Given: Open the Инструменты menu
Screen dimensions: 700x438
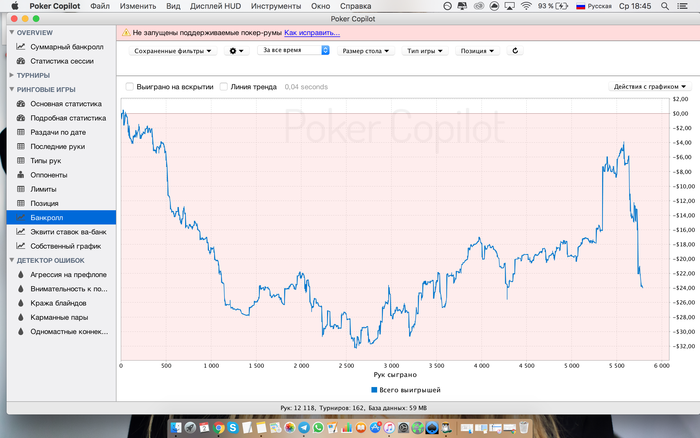Looking at the screenshot, I should pos(276,6).
